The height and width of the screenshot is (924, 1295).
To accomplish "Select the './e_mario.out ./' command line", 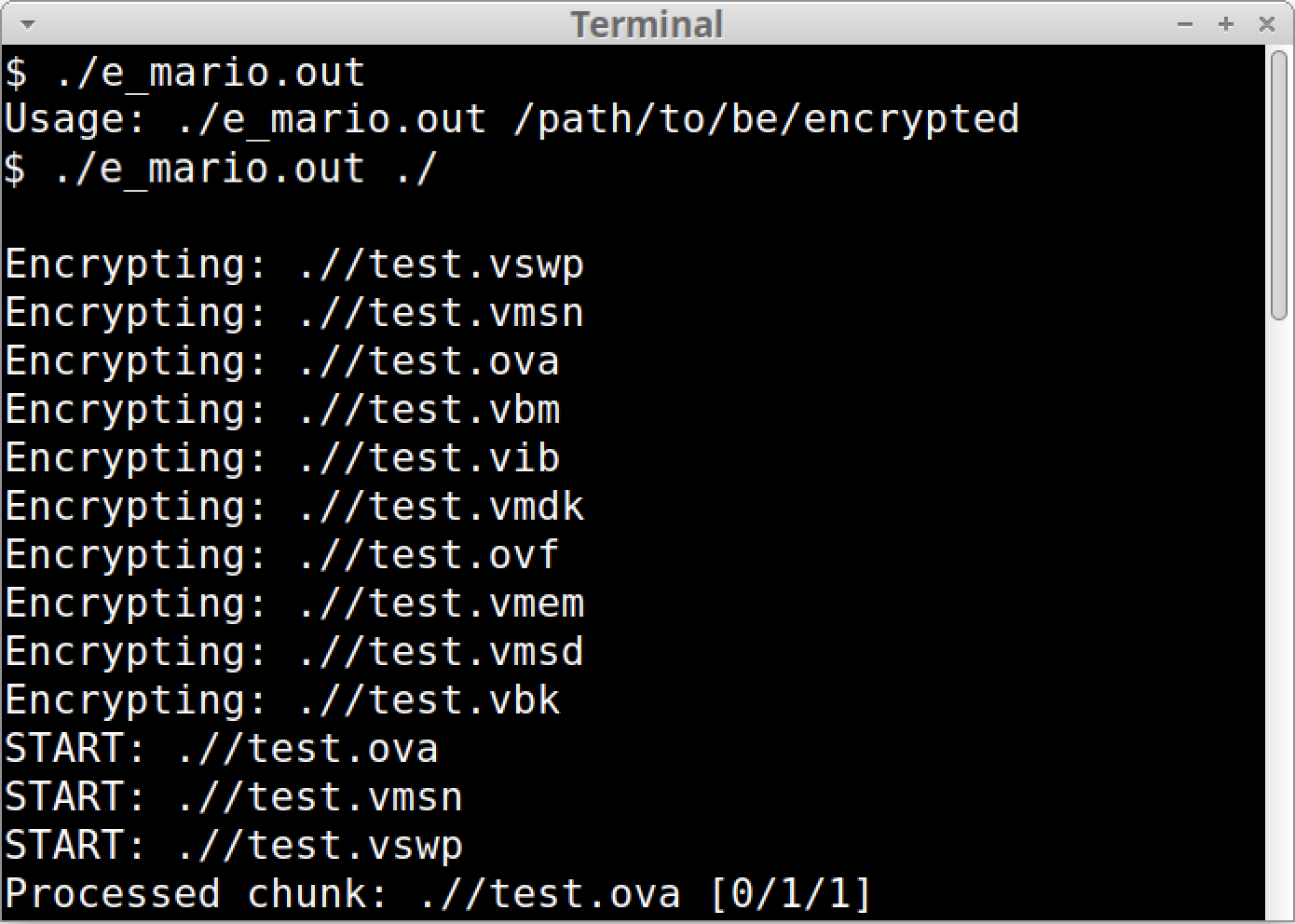I will click(x=219, y=169).
